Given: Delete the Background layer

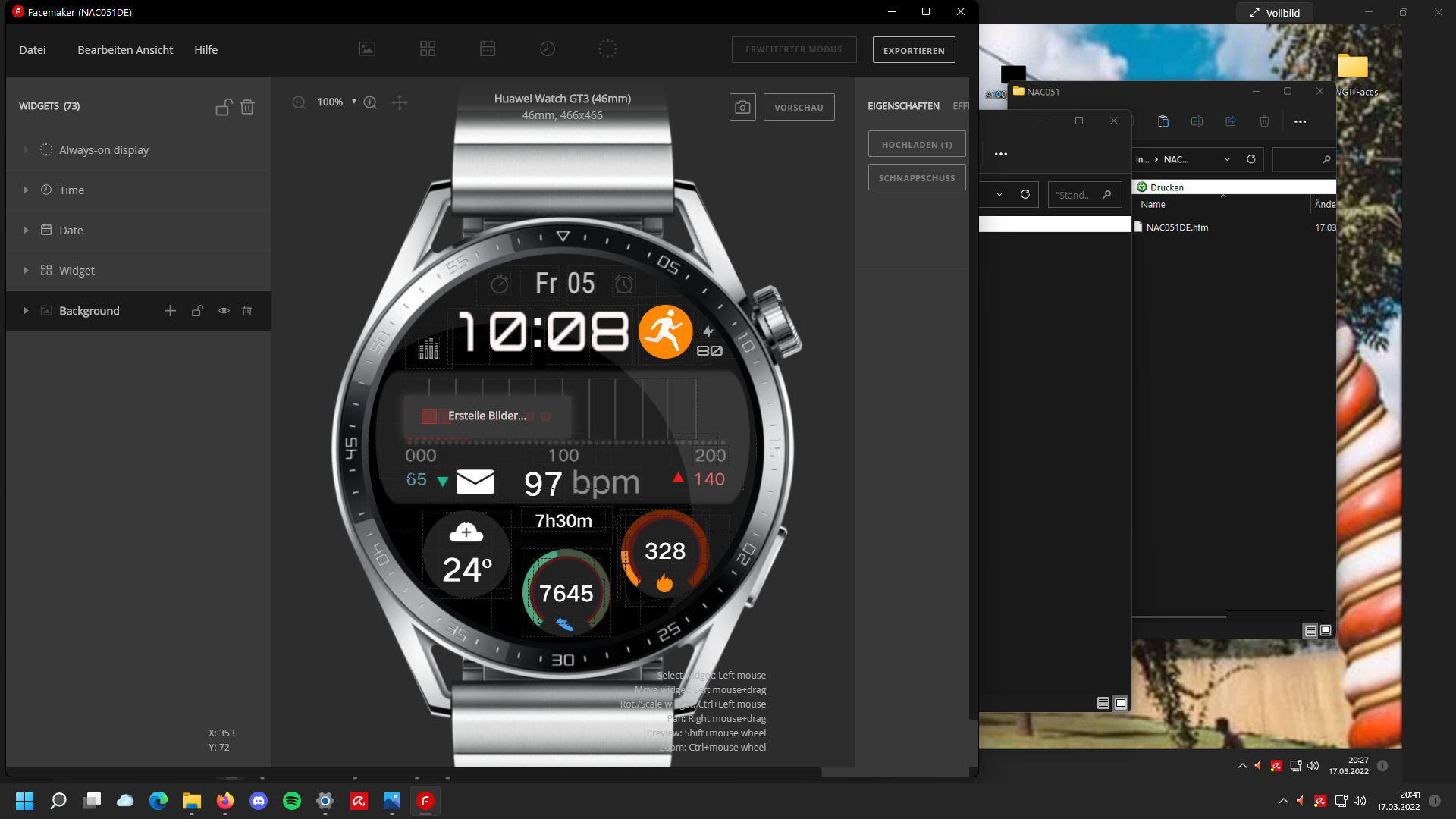Looking at the screenshot, I should click(247, 311).
